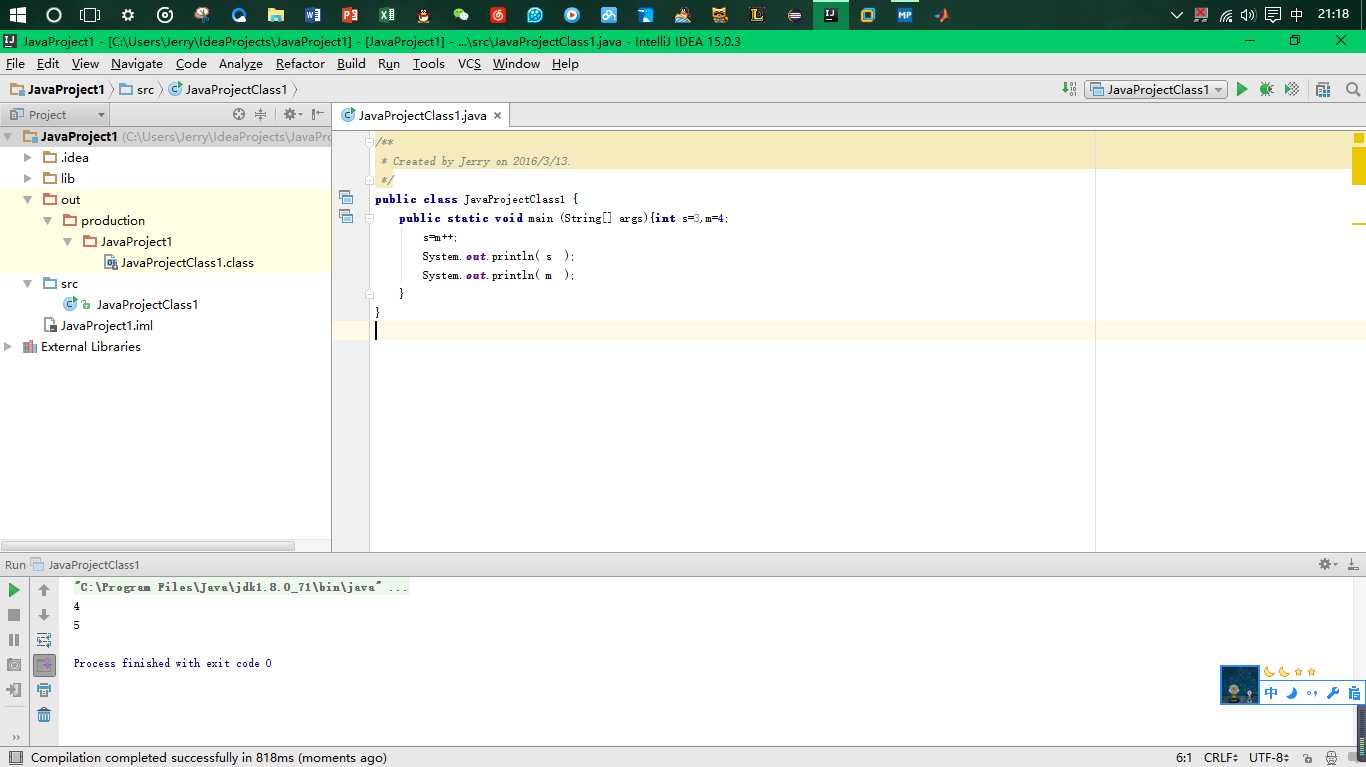Click scroll from source target icon
Image resolution: width=1366 pixels, height=767 pixels.
pos(239,114)
